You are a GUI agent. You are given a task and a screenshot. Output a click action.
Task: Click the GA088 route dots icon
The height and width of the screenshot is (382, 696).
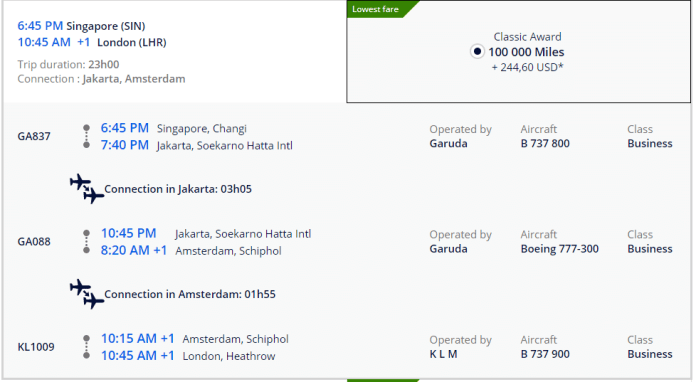[x=87, y=242]
